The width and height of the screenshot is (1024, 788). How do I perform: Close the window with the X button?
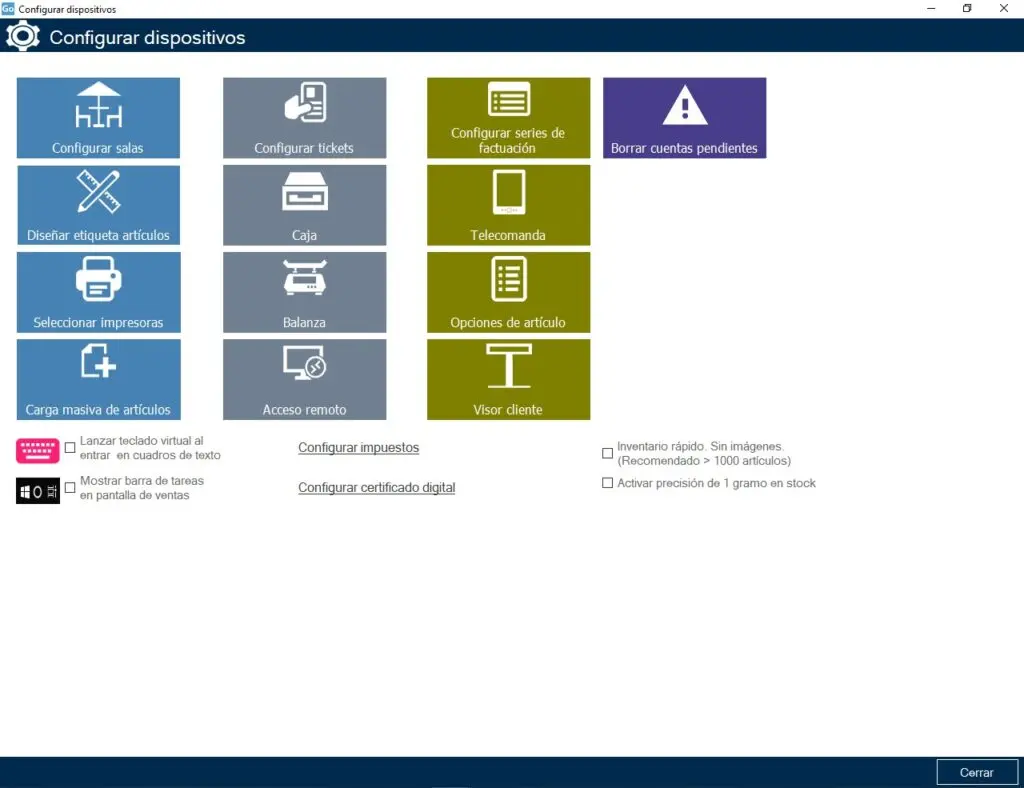[x=1004, y=8]
